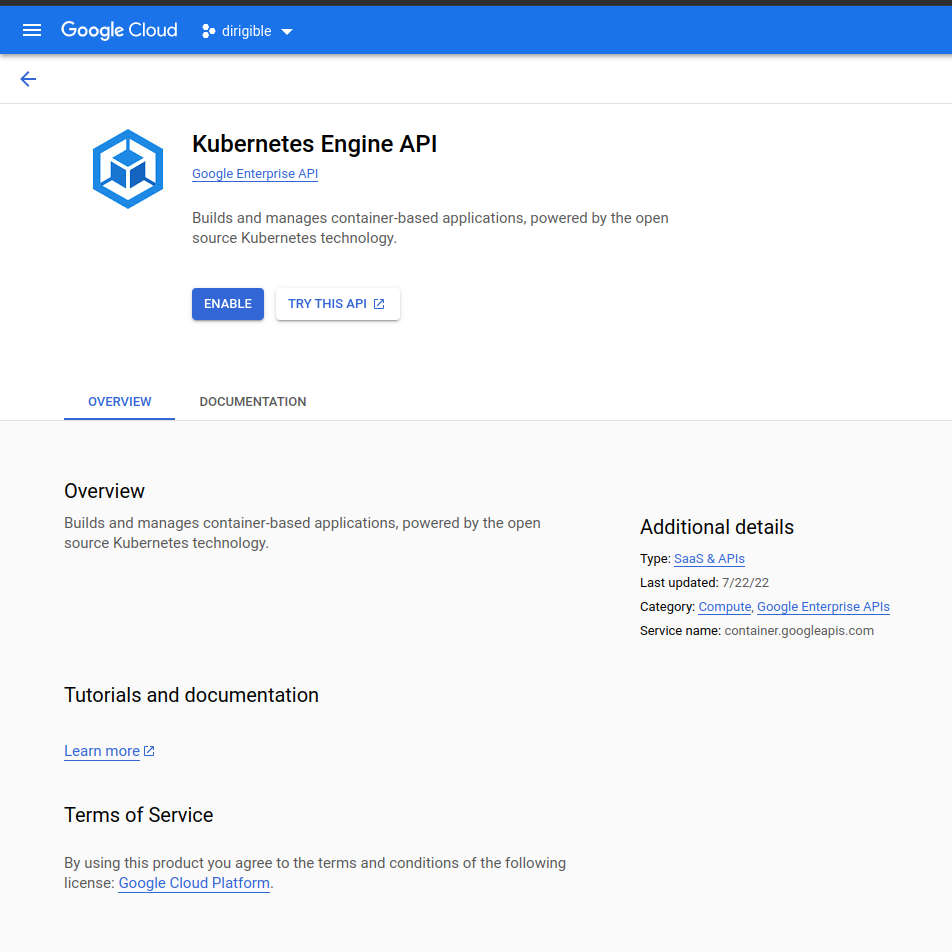Click the Google Cloud logo

pos(119,30)
